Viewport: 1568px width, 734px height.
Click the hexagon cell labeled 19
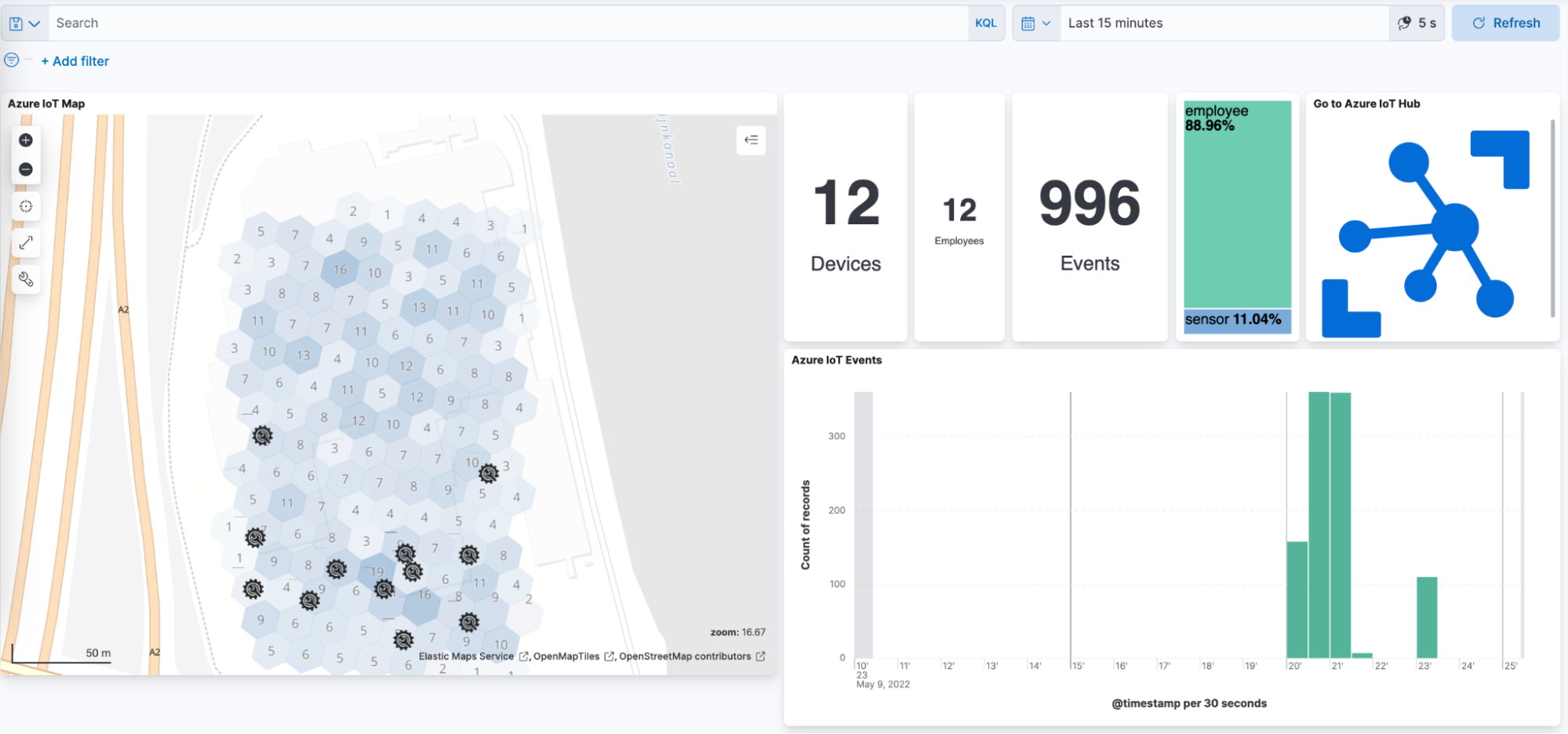(377, 572)
